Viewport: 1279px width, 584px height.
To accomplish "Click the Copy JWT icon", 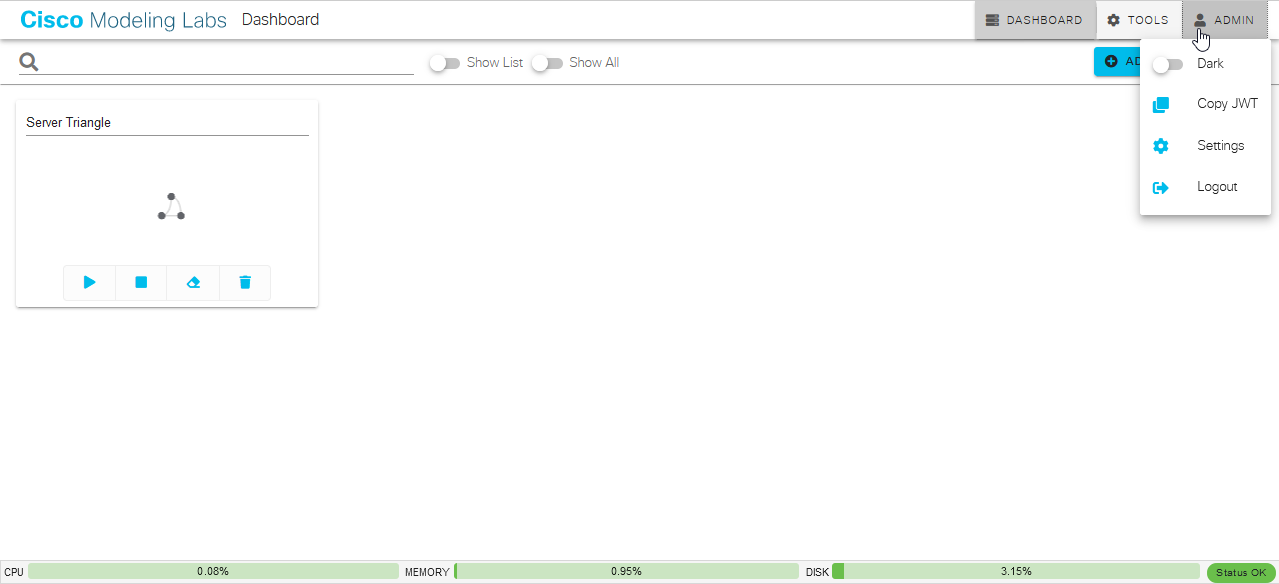I will tap(1161, 104).
